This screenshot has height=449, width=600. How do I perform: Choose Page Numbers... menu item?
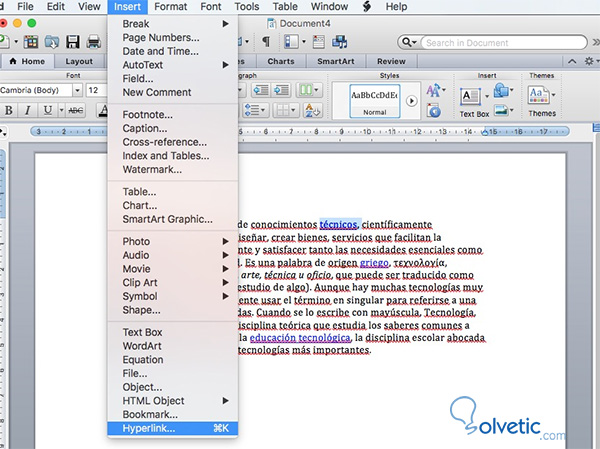coord(173,38)
